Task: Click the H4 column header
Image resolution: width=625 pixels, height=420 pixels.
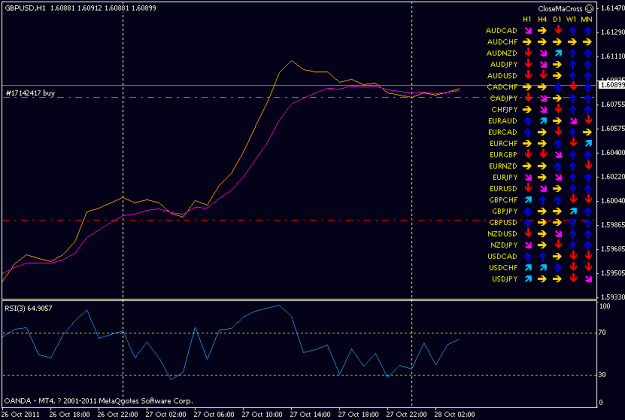Action: coord(542,19)
